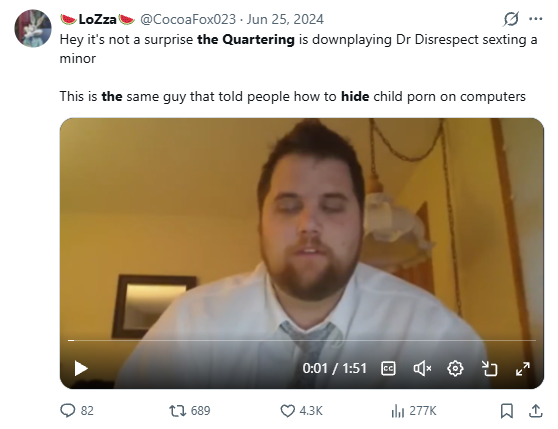This screenshot has height=429, width=558.
Task: Click the video progress bar
Action: (x=302, y=340)
